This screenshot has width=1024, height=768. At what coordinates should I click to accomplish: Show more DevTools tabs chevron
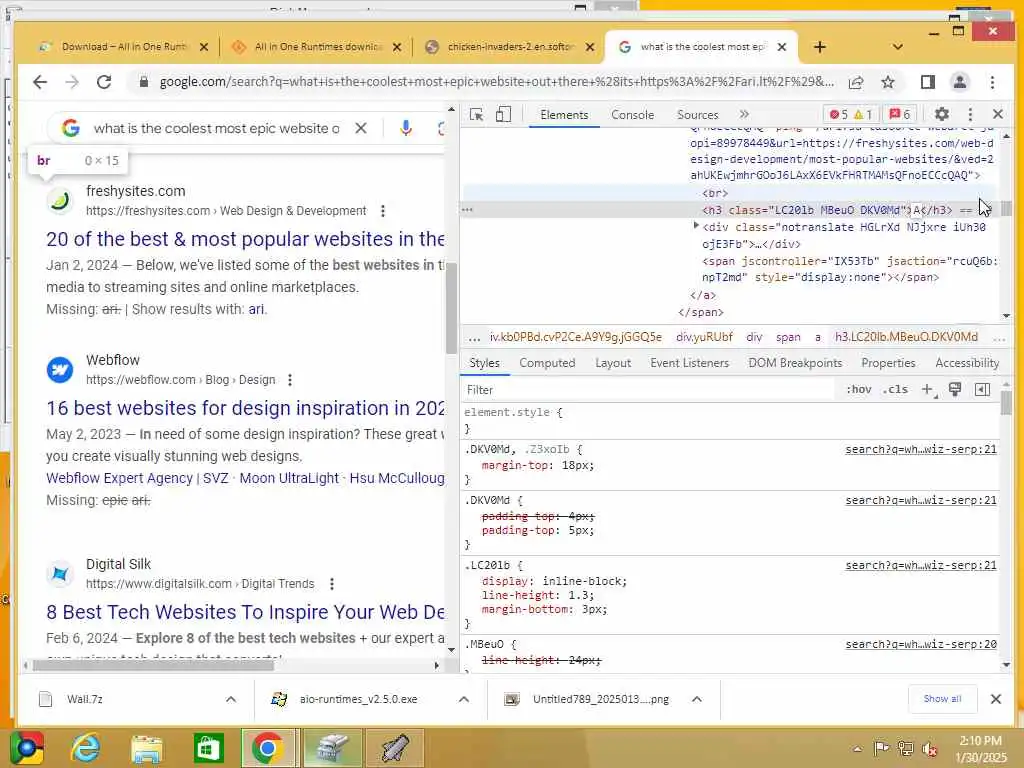click(x=744, y=114)
